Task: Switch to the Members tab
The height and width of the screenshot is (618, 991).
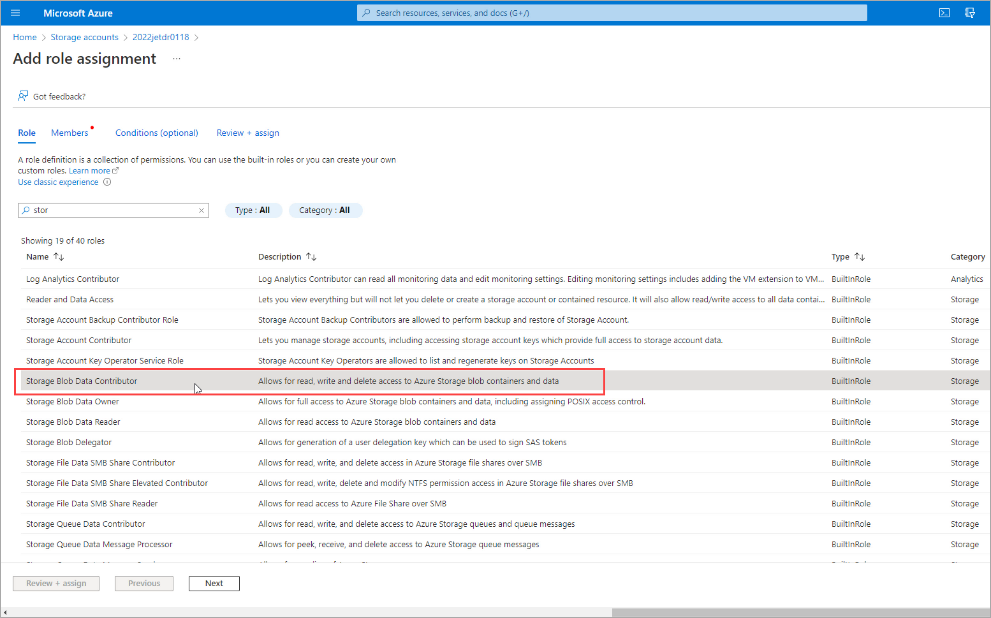Action: coord(70,133)
